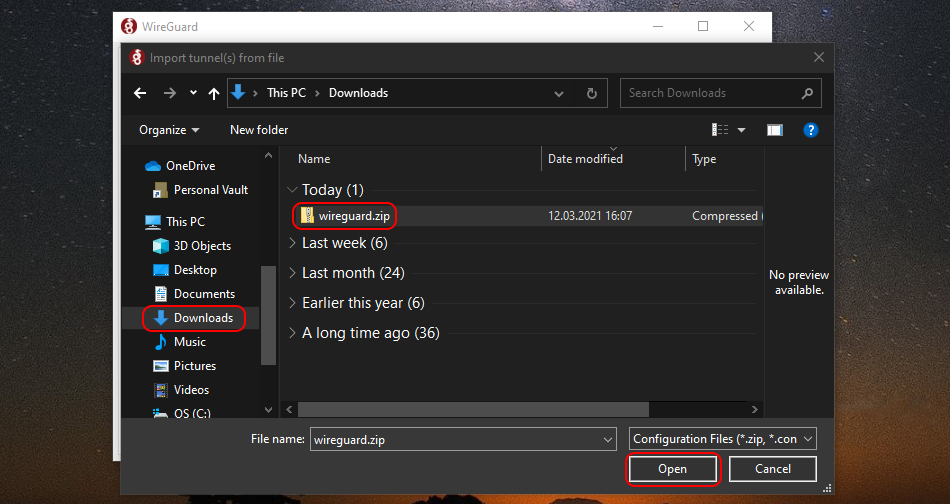Click the search magnifier icon
This screenshot has height=504, width=950.
[x=807, y=93]
